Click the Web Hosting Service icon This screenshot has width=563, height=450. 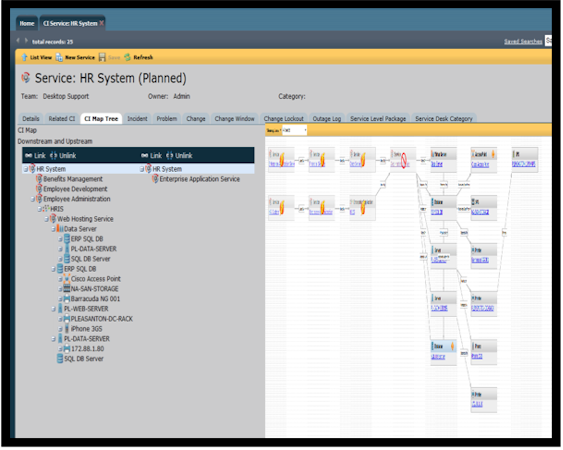click(x=53, y=219)
